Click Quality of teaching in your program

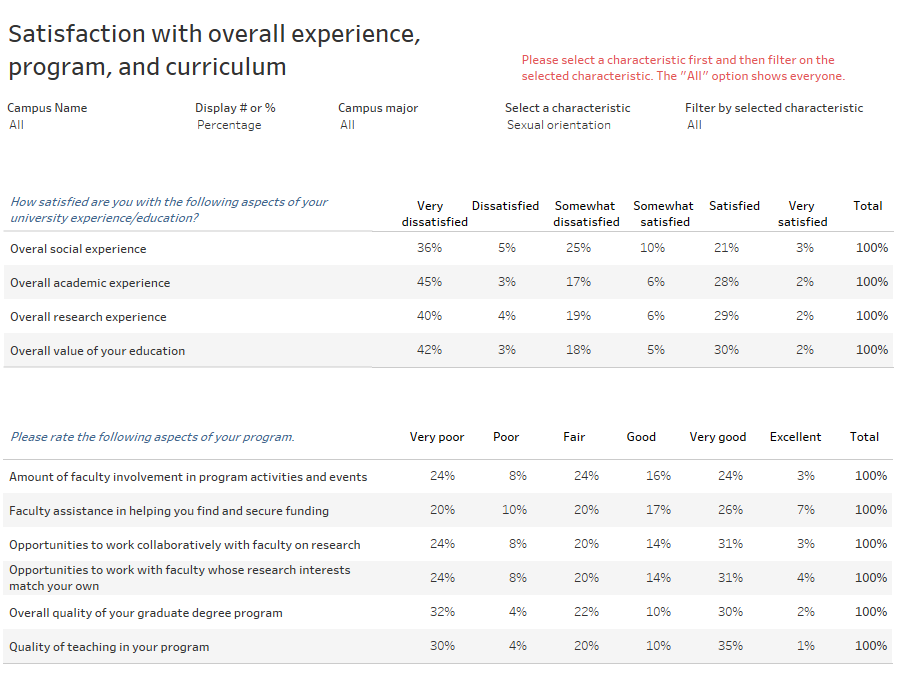coord(109,647)
